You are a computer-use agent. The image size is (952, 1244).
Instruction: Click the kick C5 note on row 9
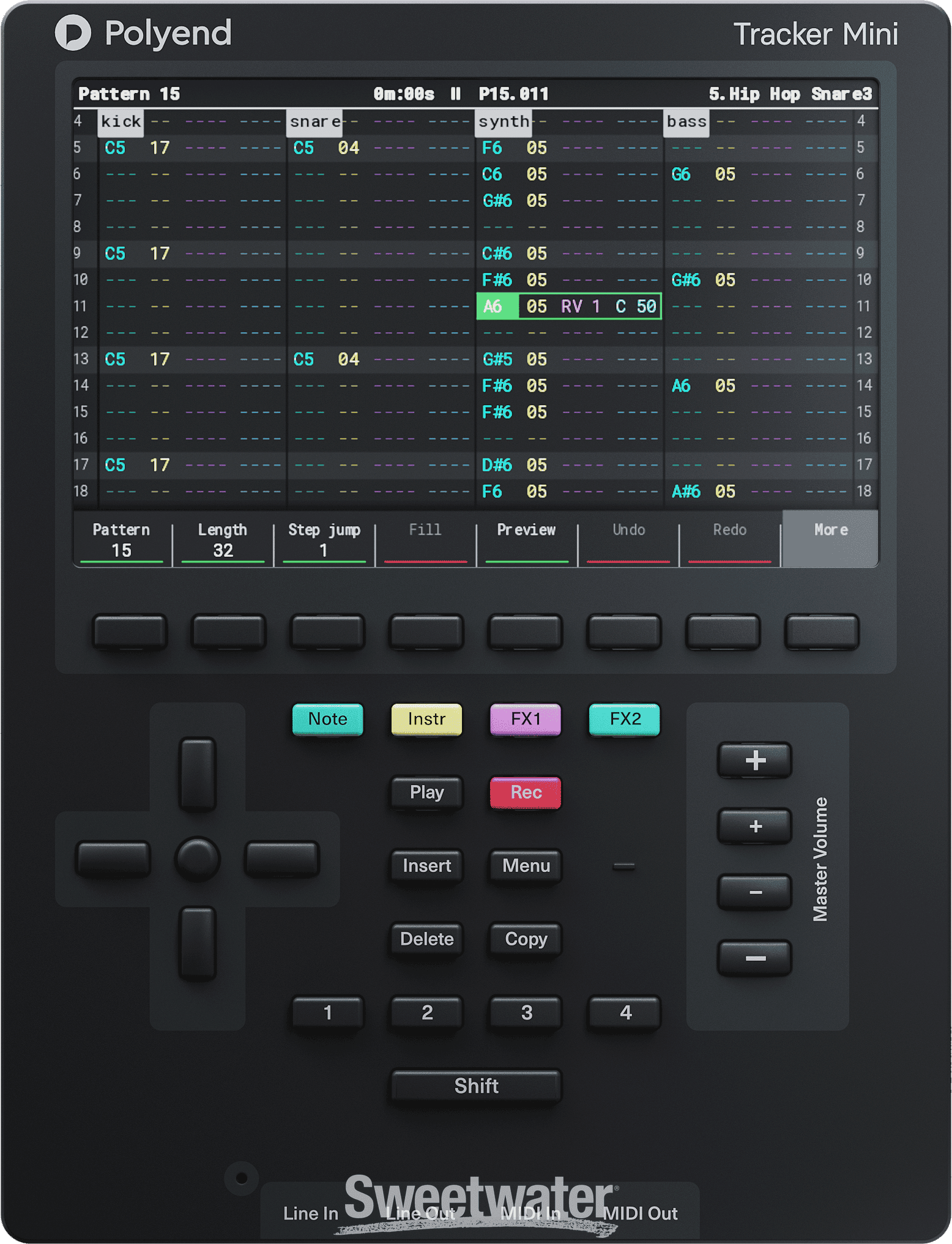click(115, 253)
